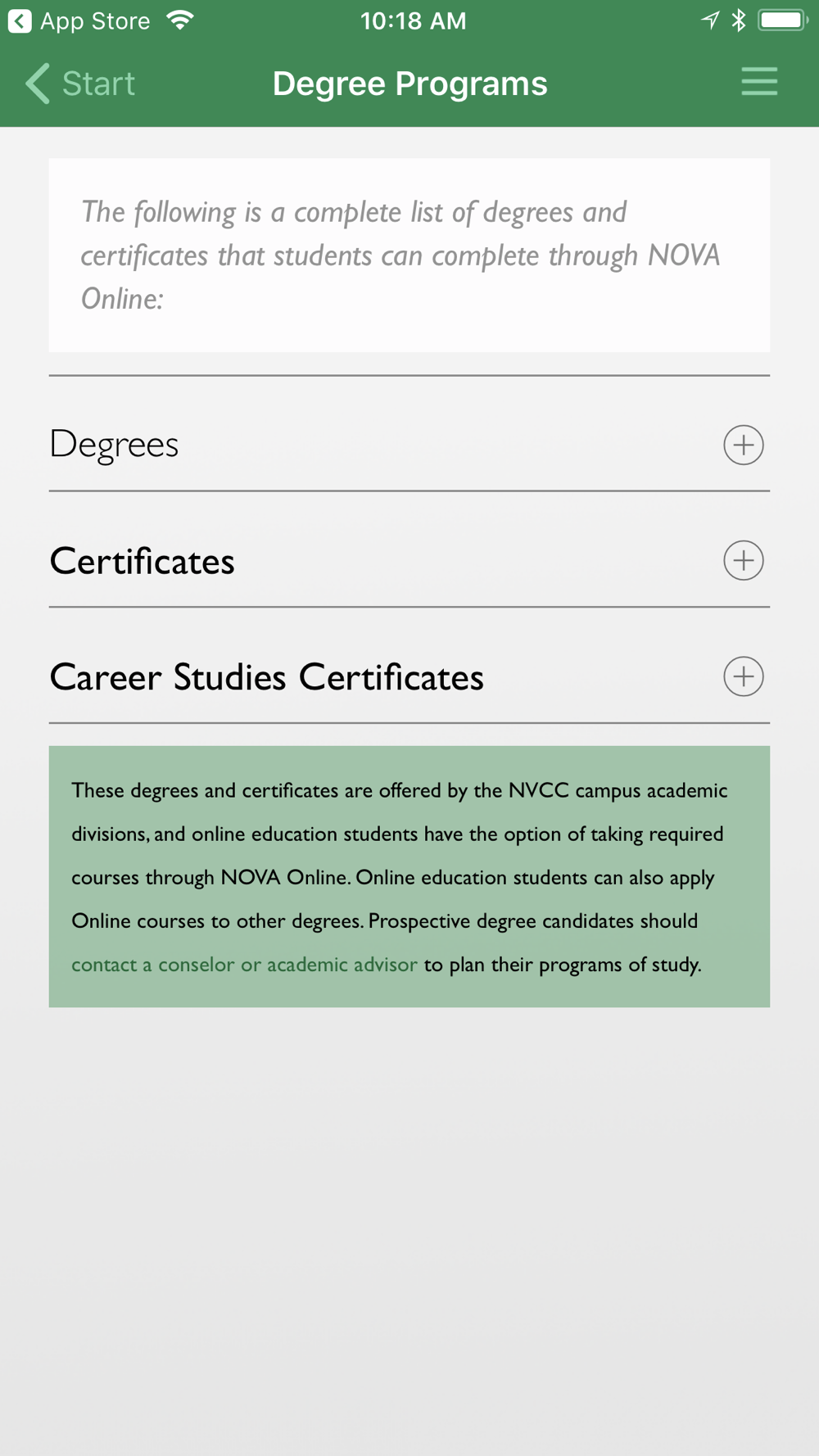819x1456 pixels.
Task: Tap the Wi-Fi status icon
Action: 180,20
